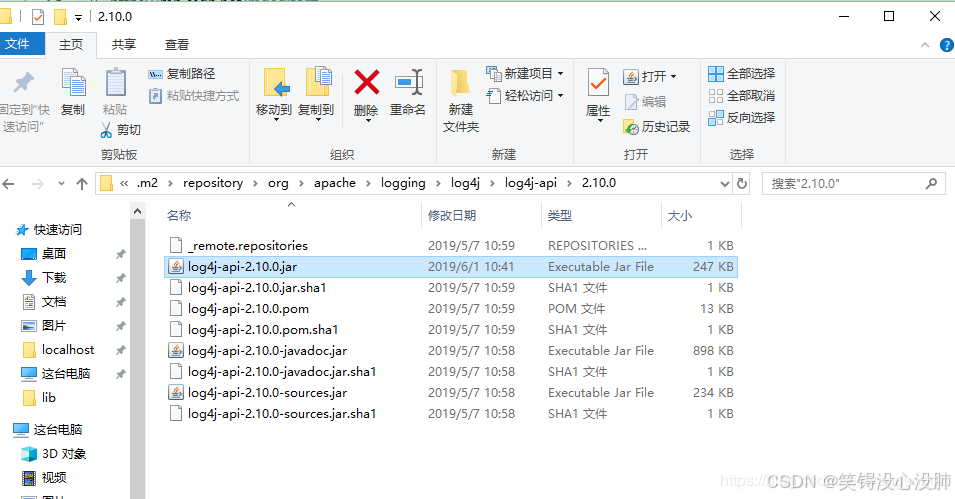Click 粘贴快捷方式 (paste shortcut)
Viewport: 955px width, 499px height.
click(194, 96)
